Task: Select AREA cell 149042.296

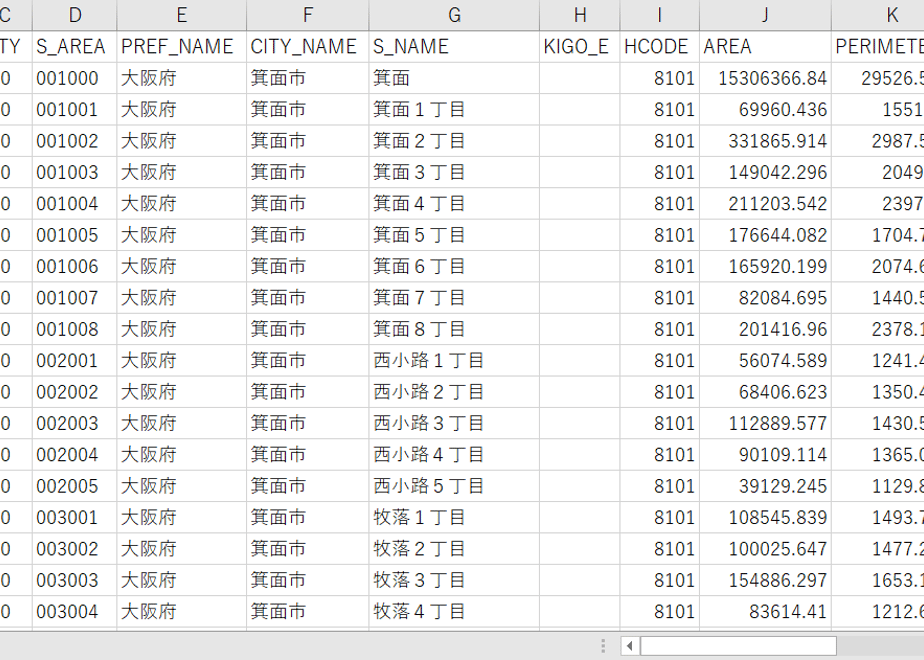Action: click(x=765, y=172)
